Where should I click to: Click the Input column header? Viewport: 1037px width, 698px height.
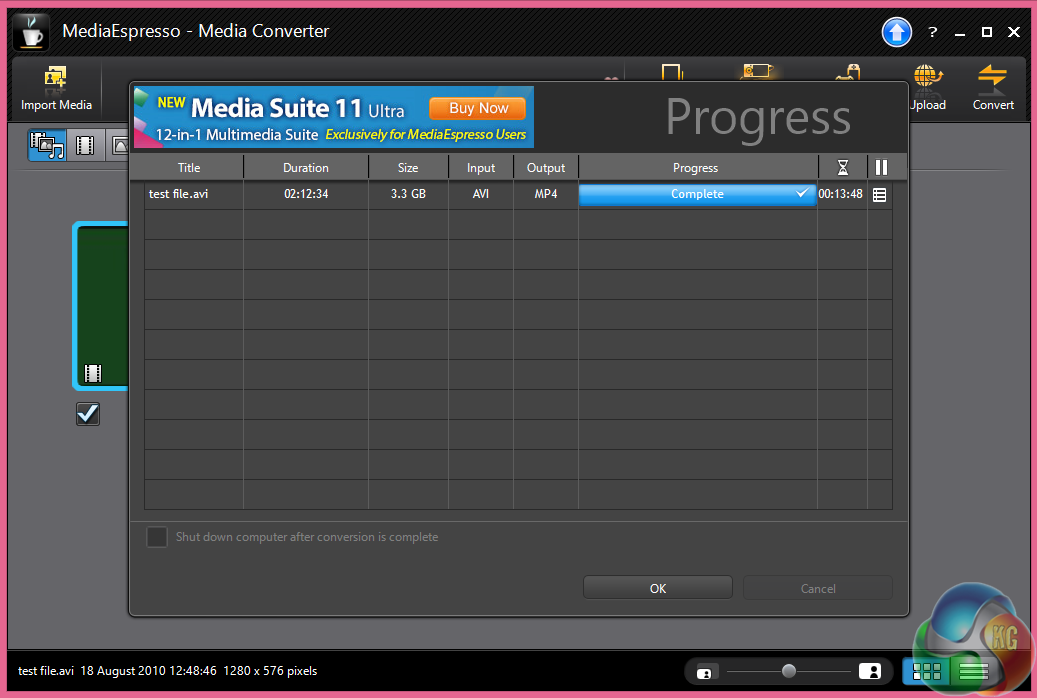[x=481, y=167]
